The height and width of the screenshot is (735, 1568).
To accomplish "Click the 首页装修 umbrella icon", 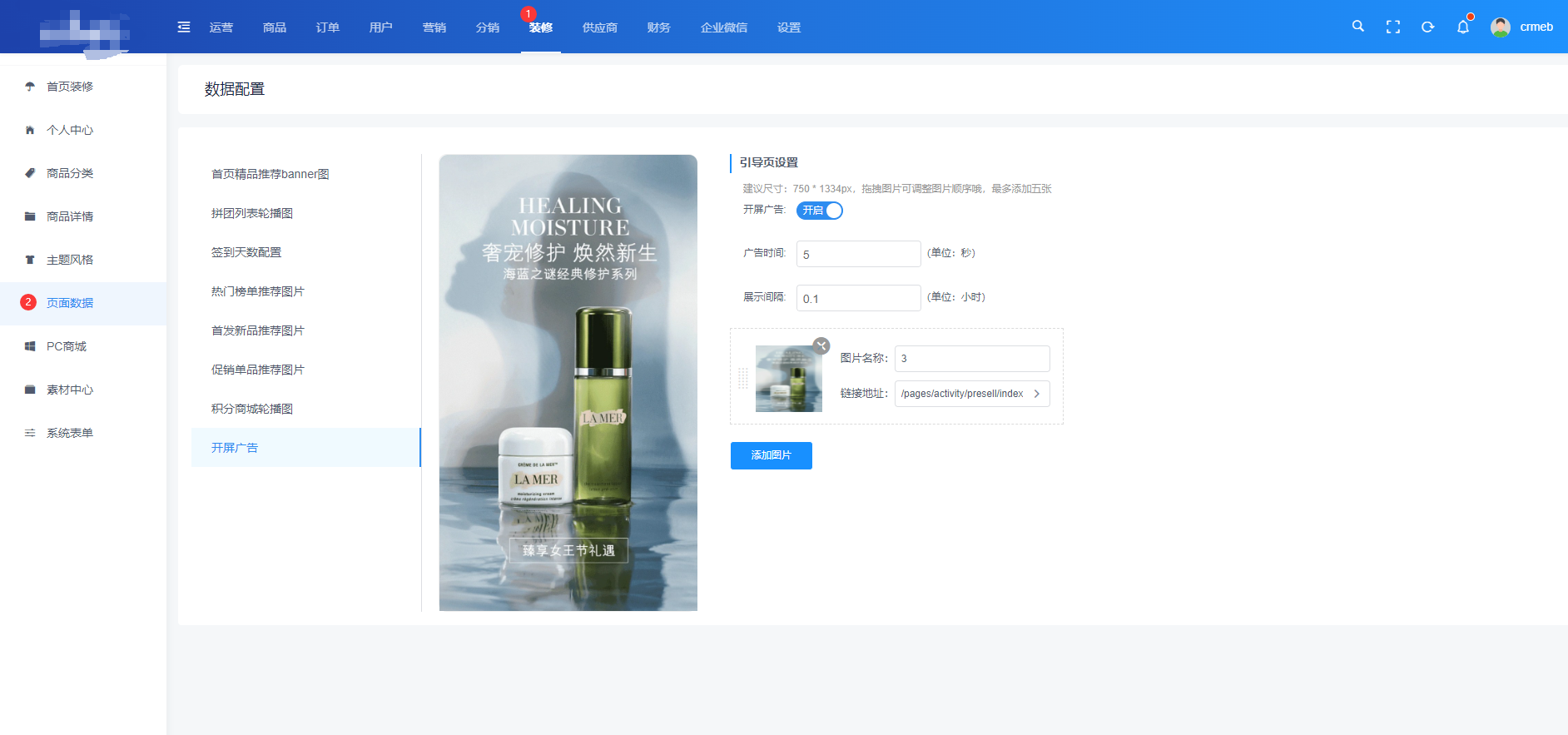I will (30, 87).
